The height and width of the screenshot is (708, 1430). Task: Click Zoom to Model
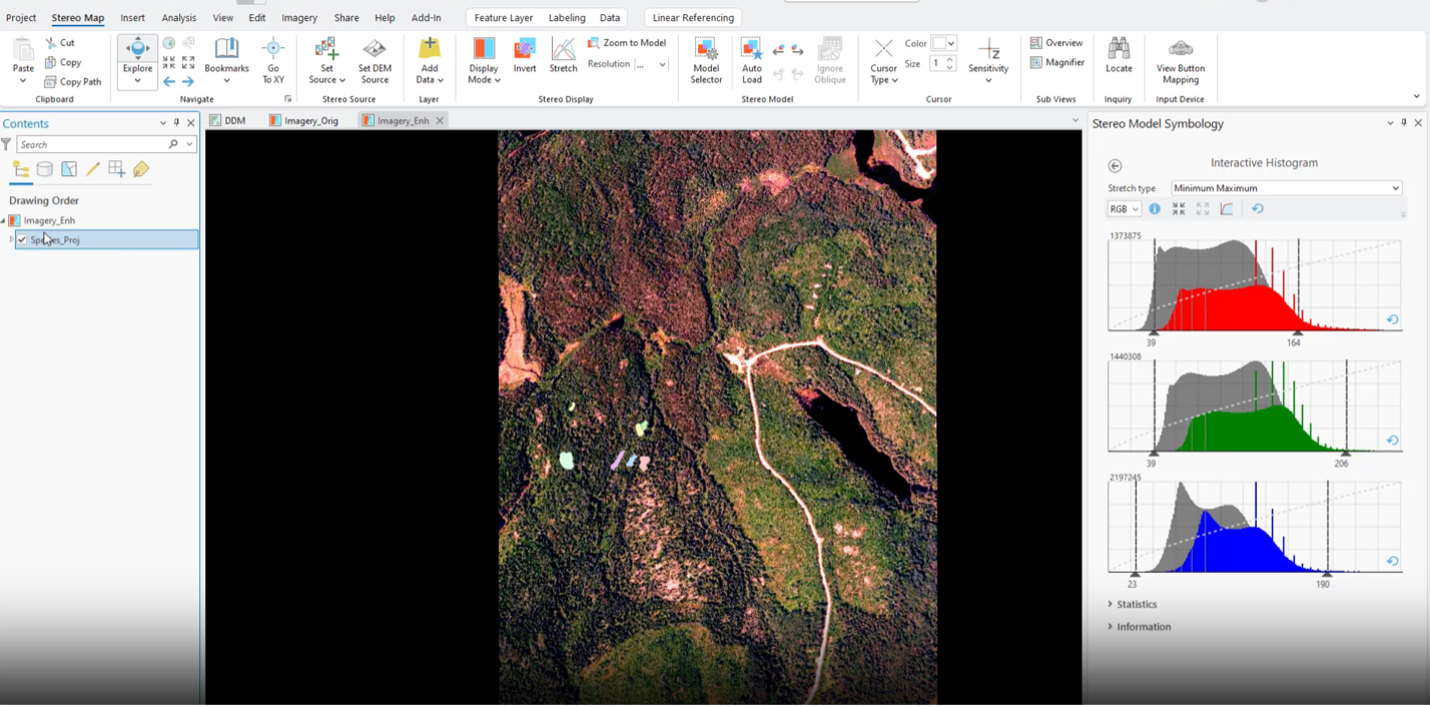(627, 43)
